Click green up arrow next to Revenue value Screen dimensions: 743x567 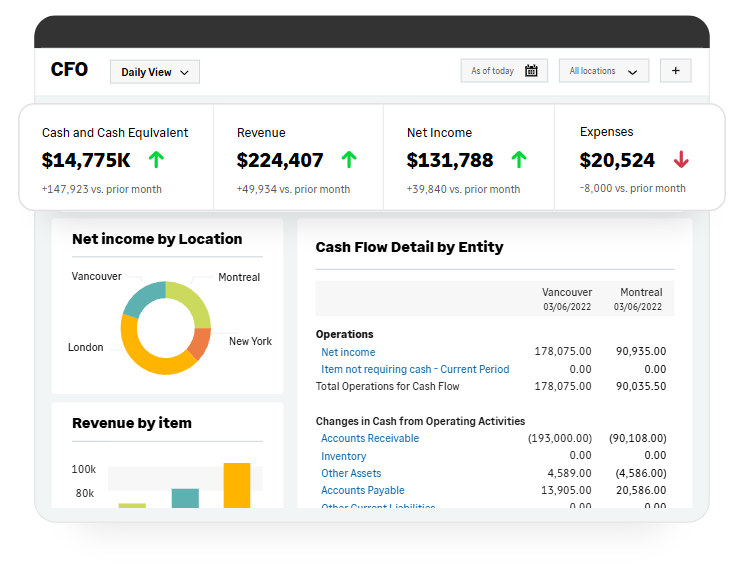349,160
